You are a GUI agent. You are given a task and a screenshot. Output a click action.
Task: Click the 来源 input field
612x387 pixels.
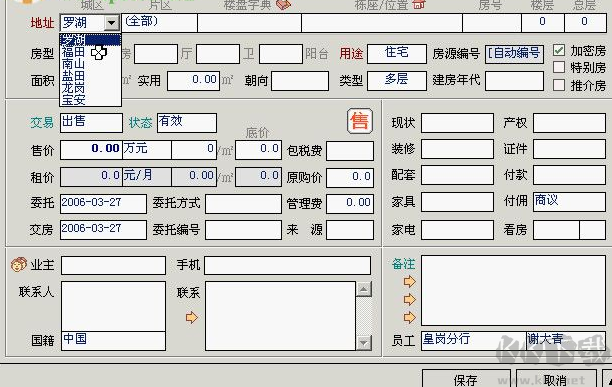pos(350,230)
